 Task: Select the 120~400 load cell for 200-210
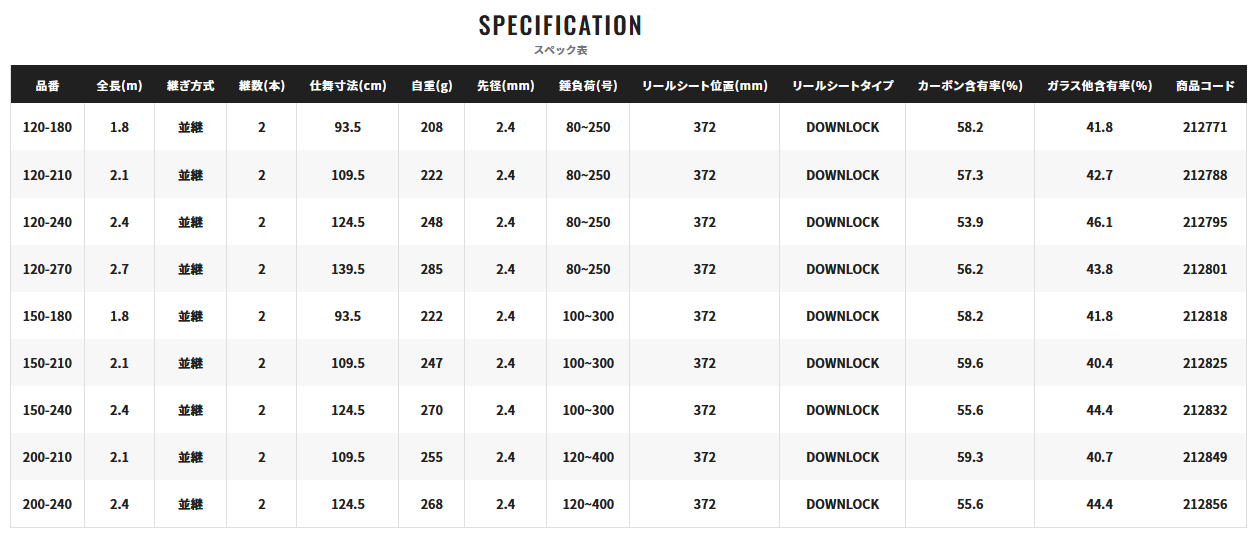tap(588, 457)
